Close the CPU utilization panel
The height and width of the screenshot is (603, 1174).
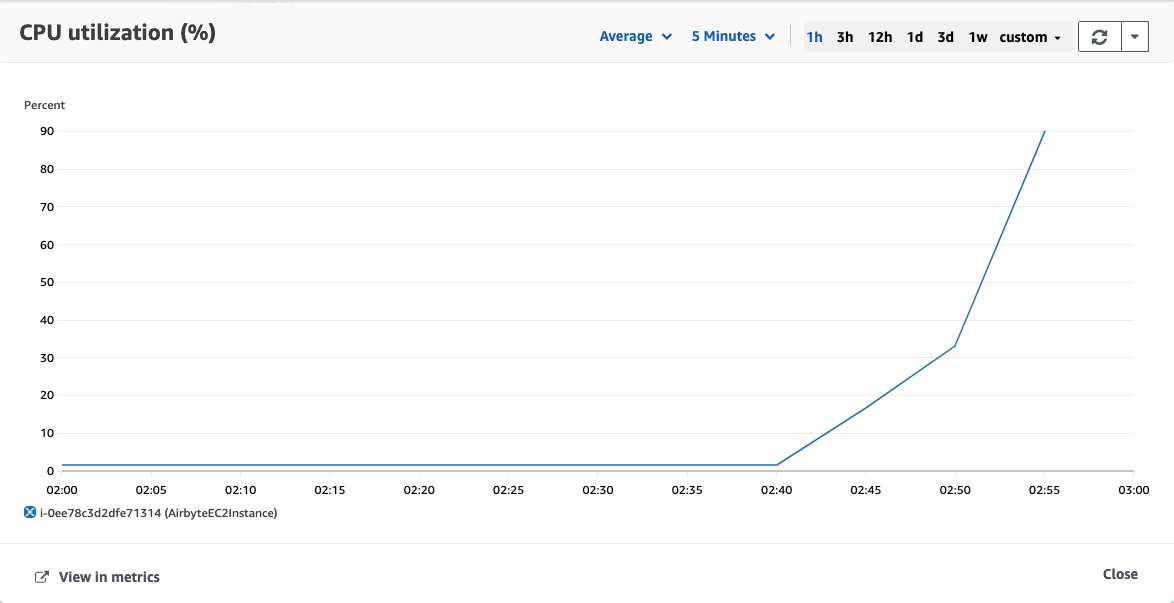pos(1120,574)
